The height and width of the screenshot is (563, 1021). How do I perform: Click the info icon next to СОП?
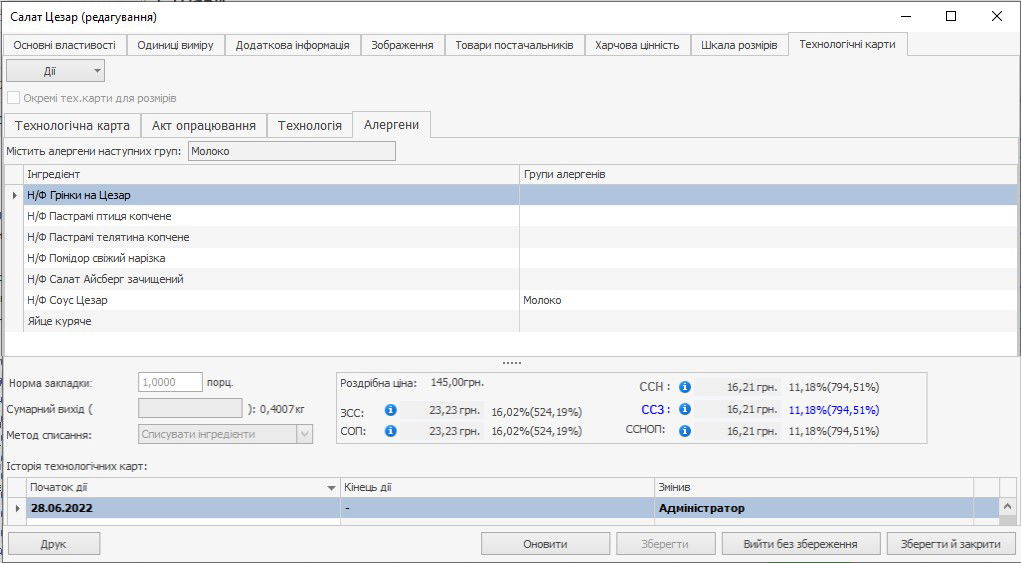click(391, 431)
